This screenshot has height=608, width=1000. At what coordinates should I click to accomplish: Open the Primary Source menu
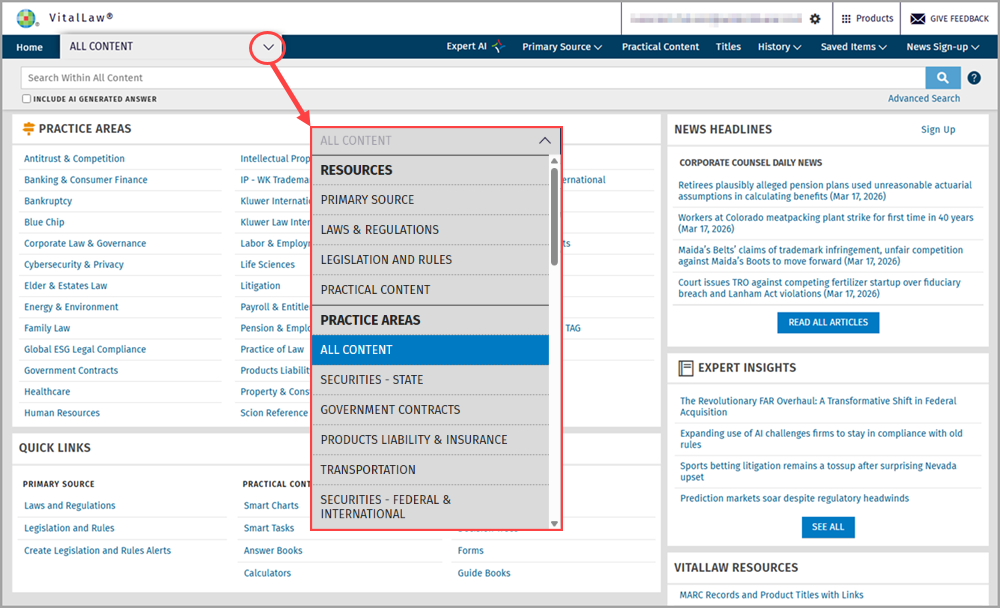point(562,47)
